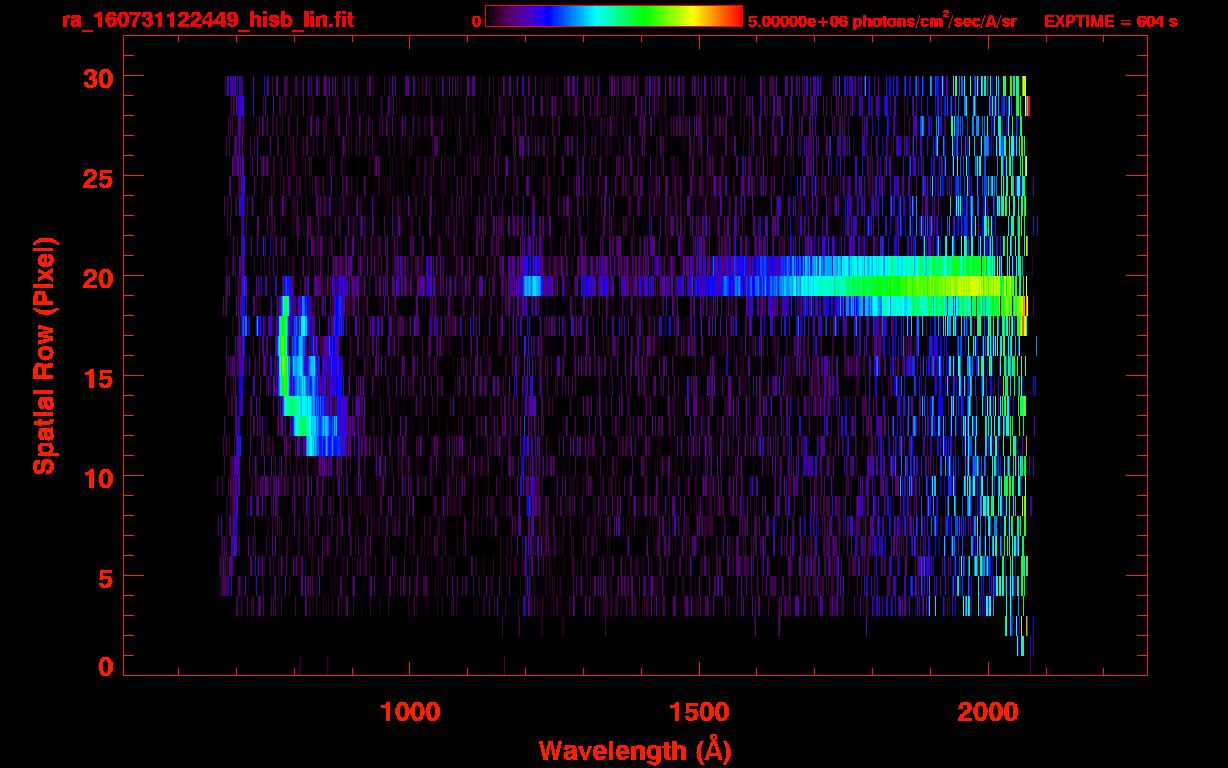Click the color bar minimum label 0
This screenshot has width=1228, height=768.
[476, 21]
